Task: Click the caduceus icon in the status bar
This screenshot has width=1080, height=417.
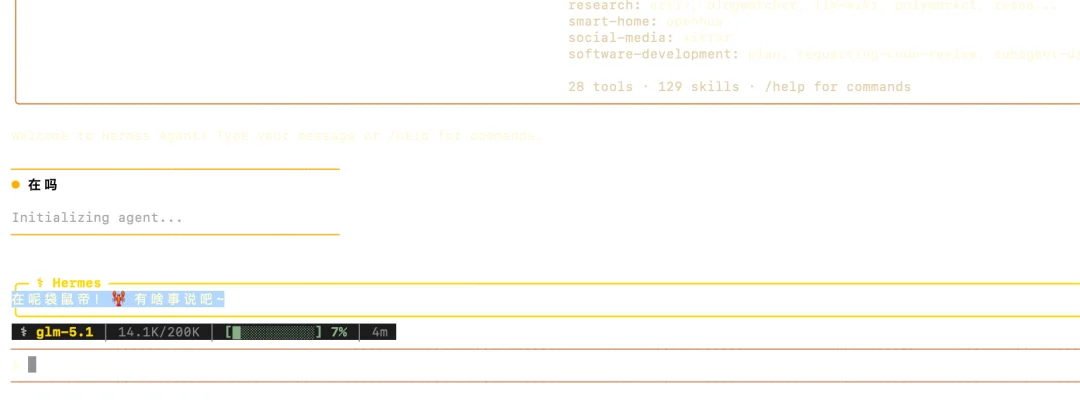Action: (x=23, y=332)
